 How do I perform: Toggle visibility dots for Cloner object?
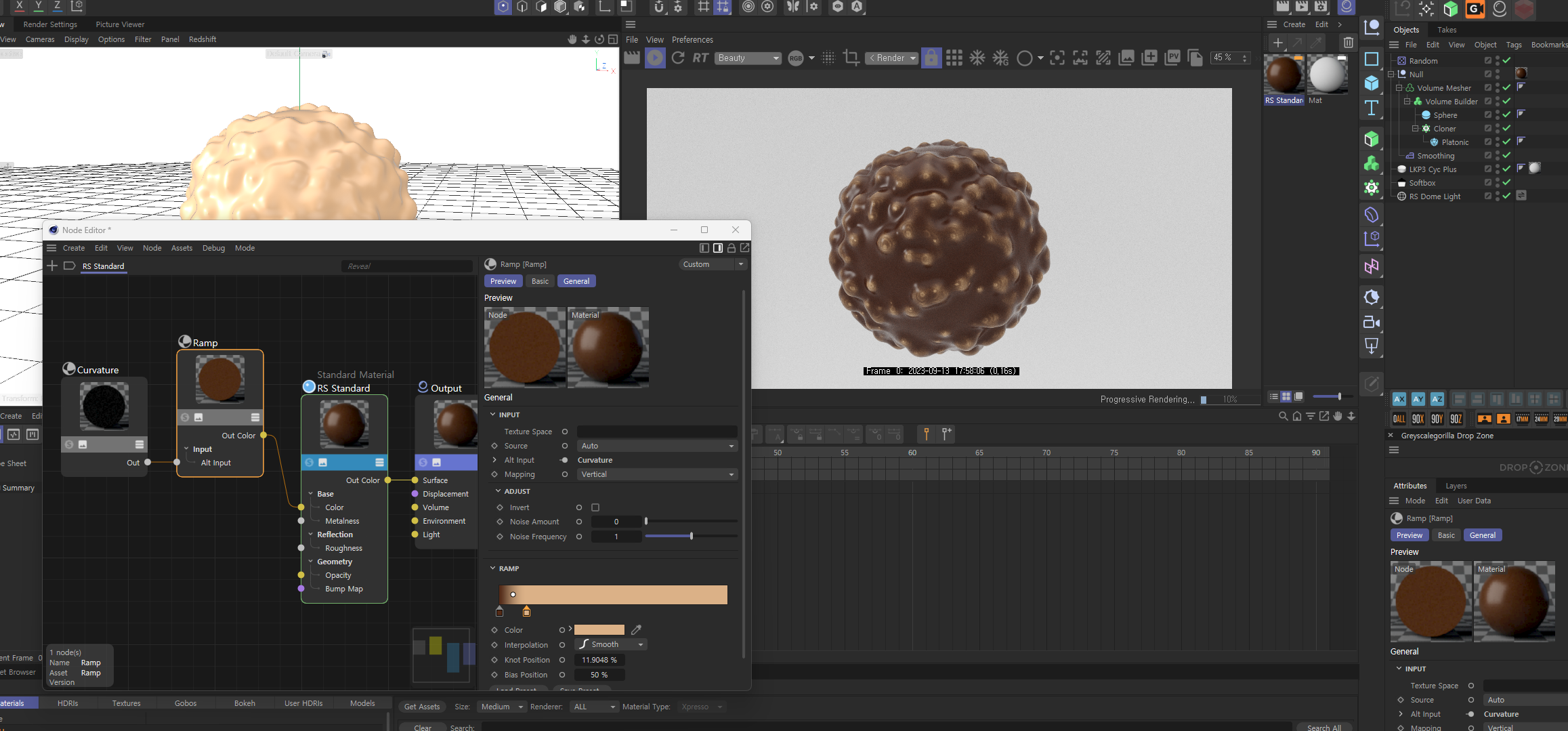(1498, 129)
